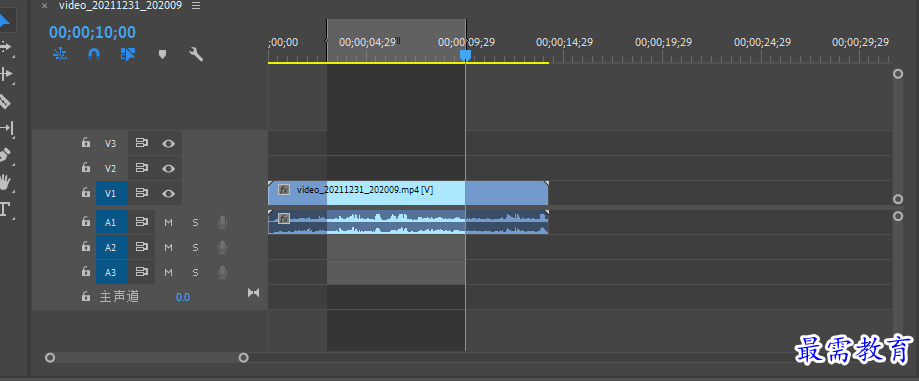The width and height of the screenshot is (919, 381).
Task: Add a marker with marker icon
Action: (162, 54)
